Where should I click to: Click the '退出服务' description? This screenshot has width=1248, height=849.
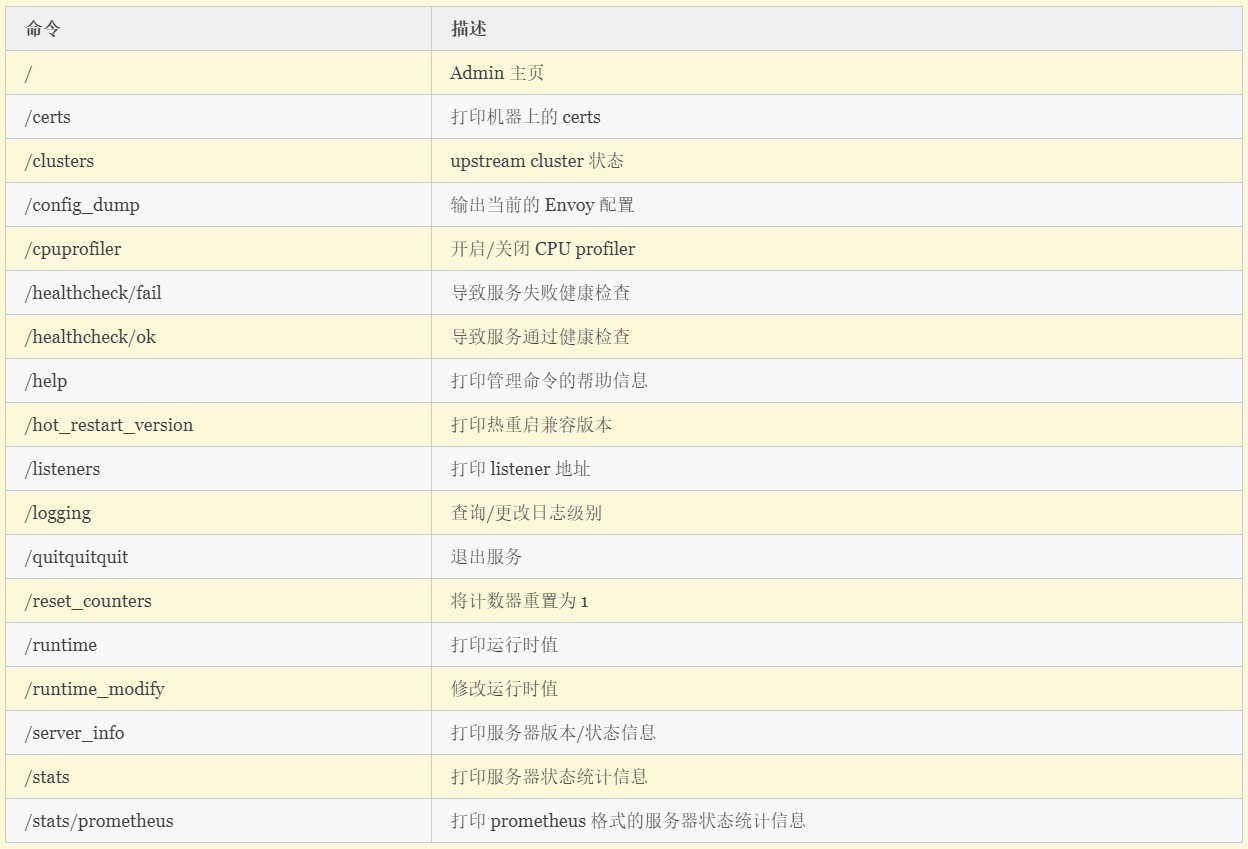pyautogui.click(x=486, y=557)
